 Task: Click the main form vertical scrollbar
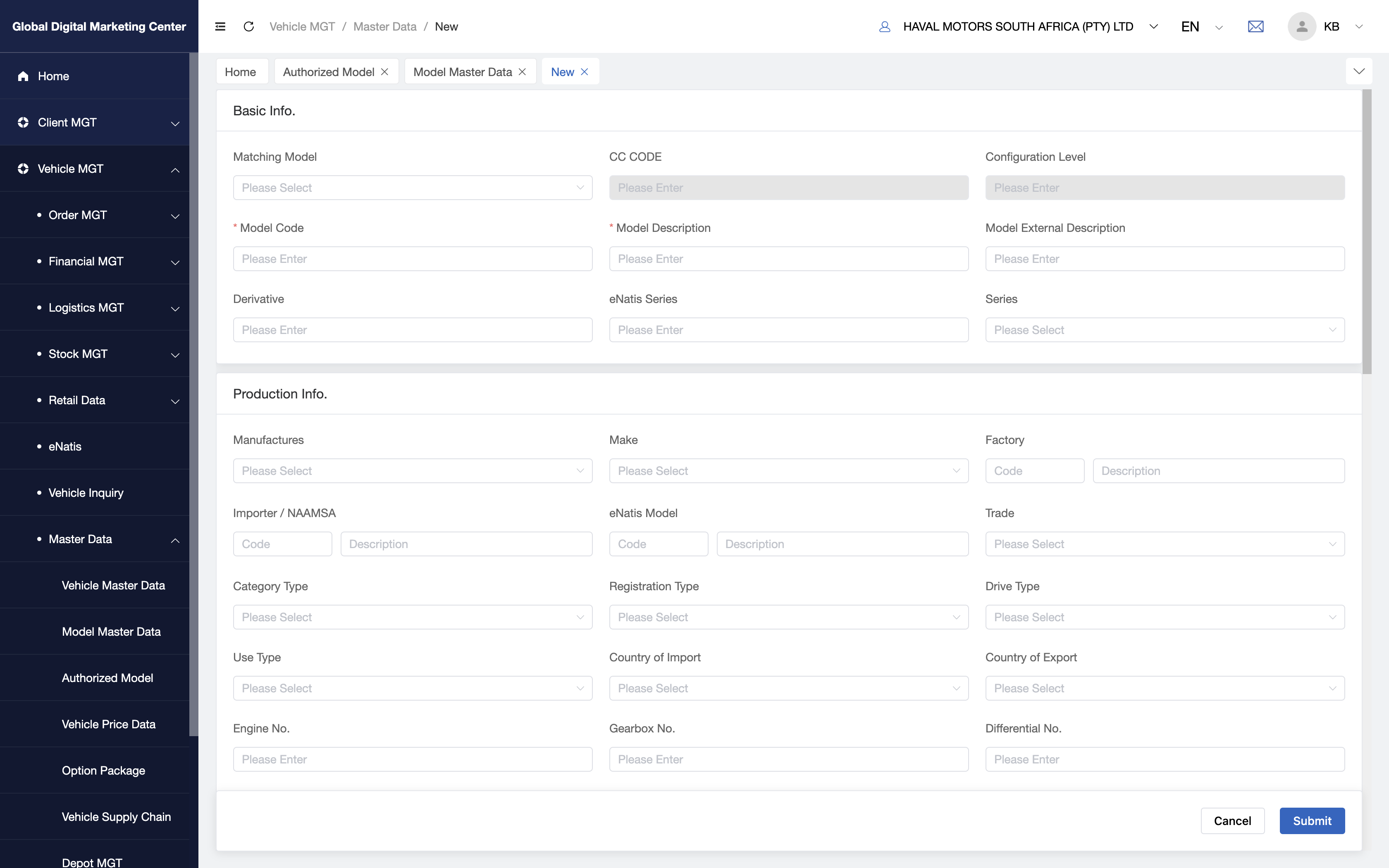1367,232
